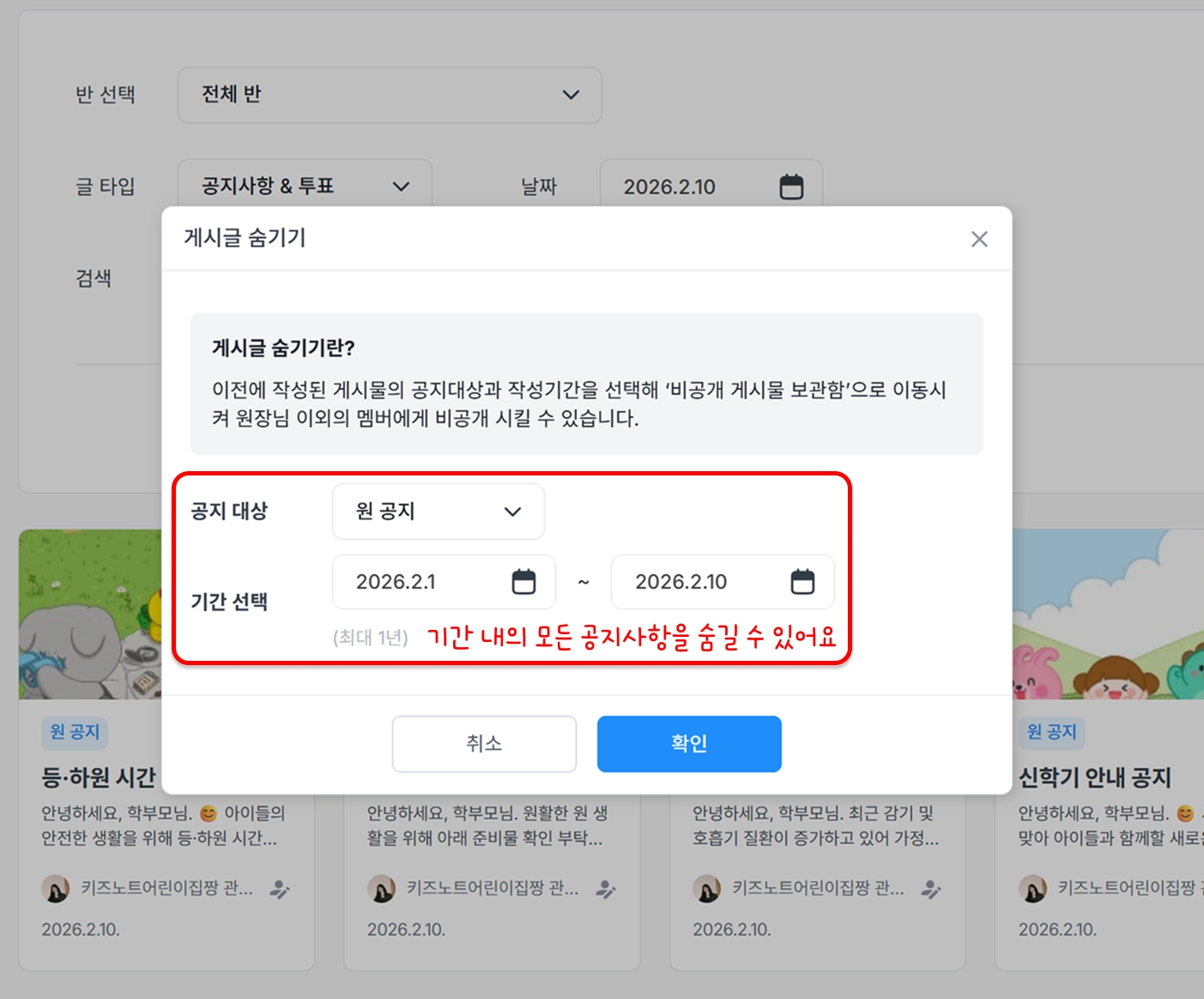Click the body text about 감기 및 호흡기 질환

pyautogui.click(x=816, y=826)
